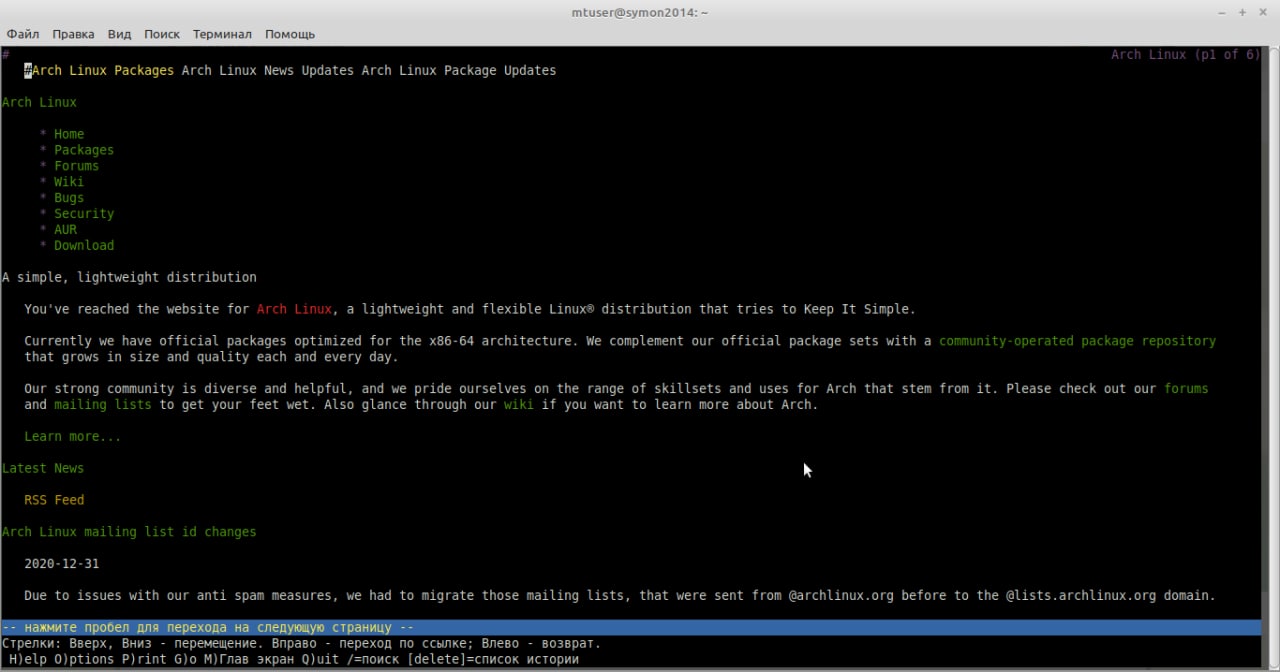Image resolution: width=1280 pixels, height=672 pixels.
Task: Click page indicator 'Arch Linux (p1 of 6)'
Action: tap(1186, 55)
